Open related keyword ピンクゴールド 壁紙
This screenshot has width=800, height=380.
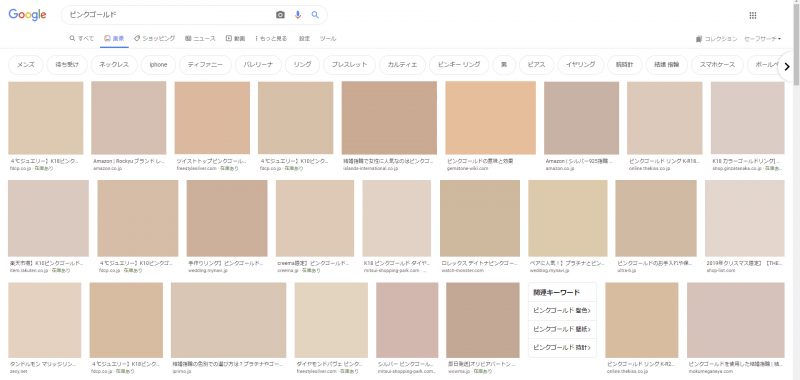[x=562, y=329]
